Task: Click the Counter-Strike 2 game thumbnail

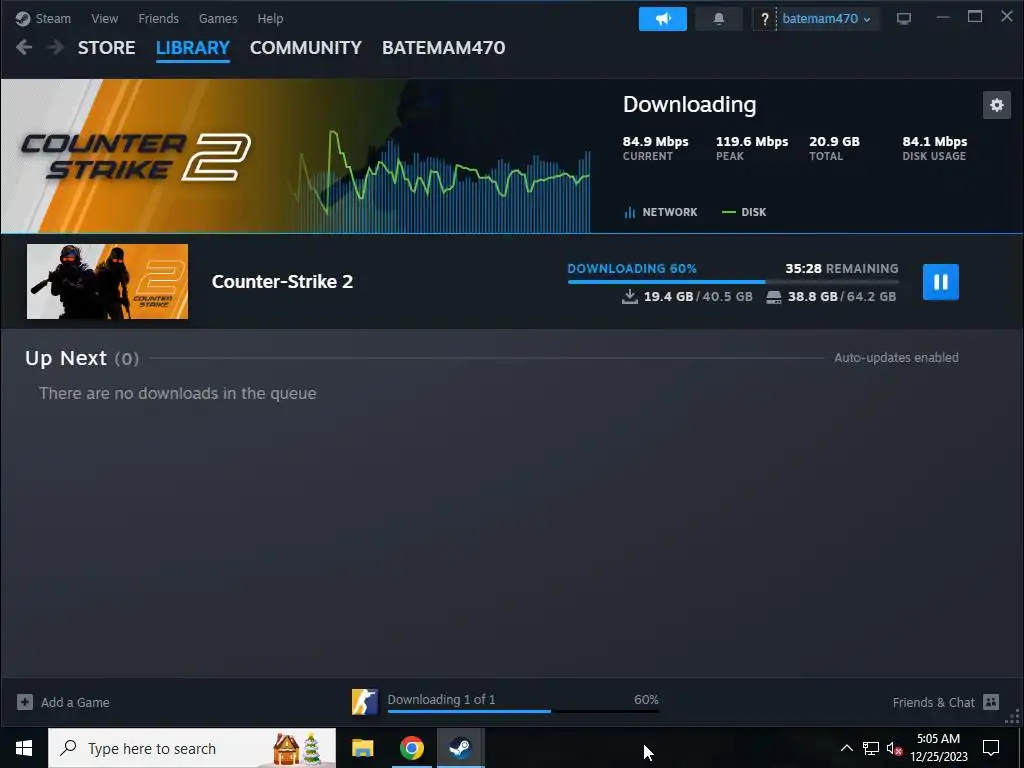Action: (x=107, y=281)
